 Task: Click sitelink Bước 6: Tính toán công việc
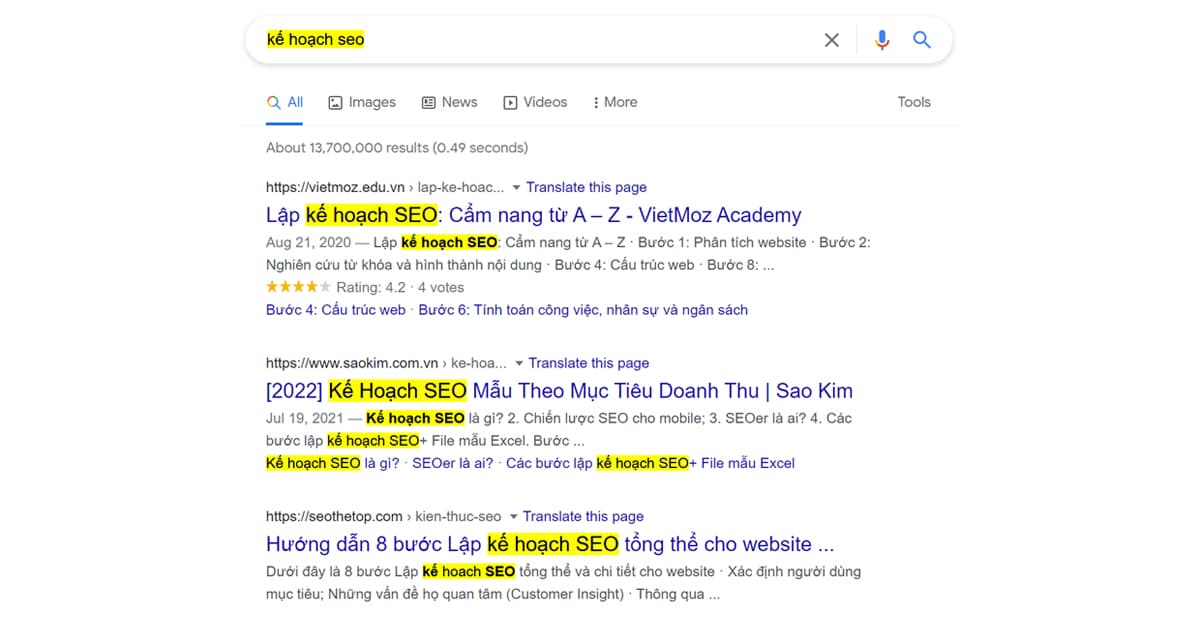click(x=583, y=310)
